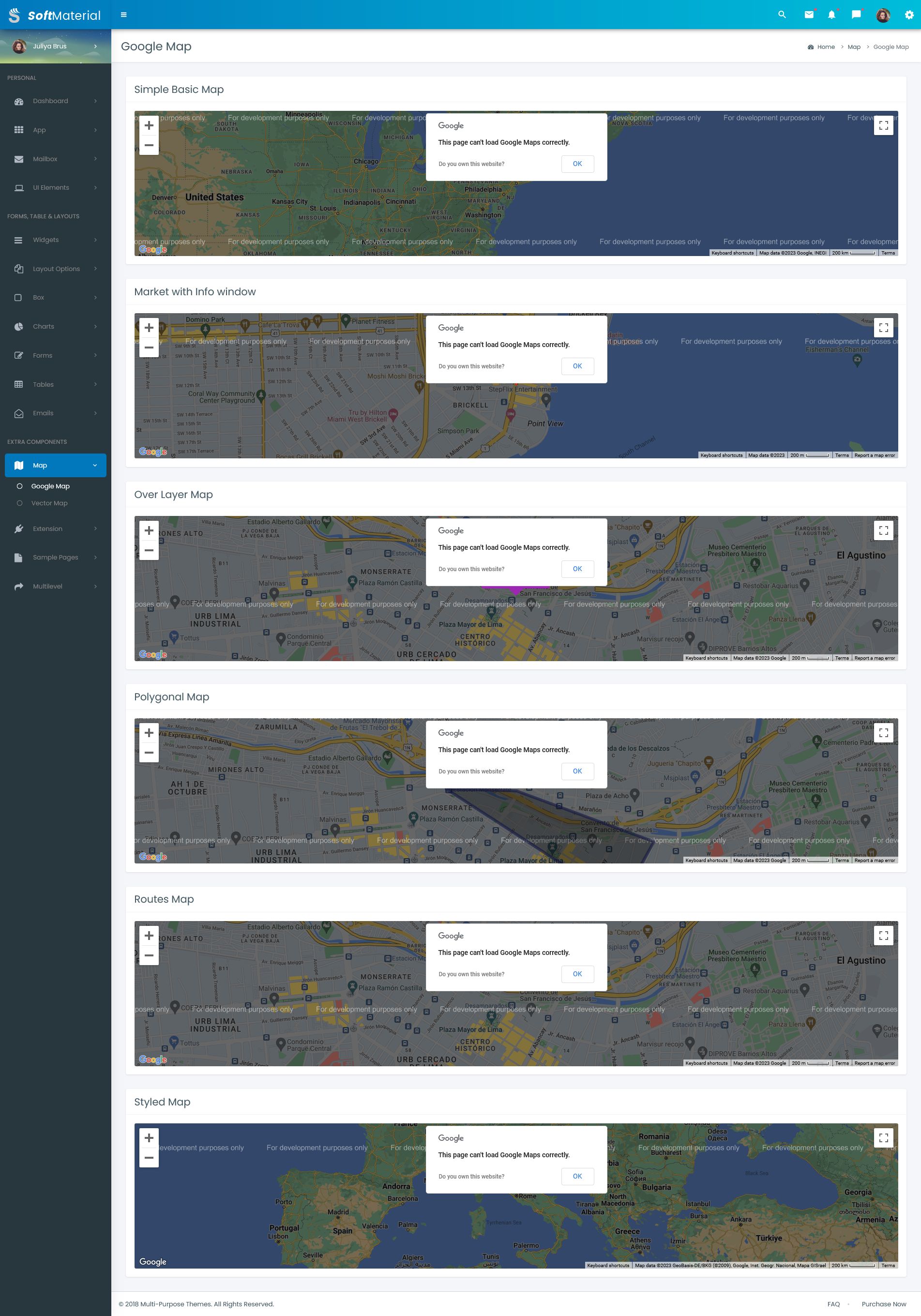Open the FAQ footer link
This screenshot has height=1316, width=921.
tap(833, 1304)
